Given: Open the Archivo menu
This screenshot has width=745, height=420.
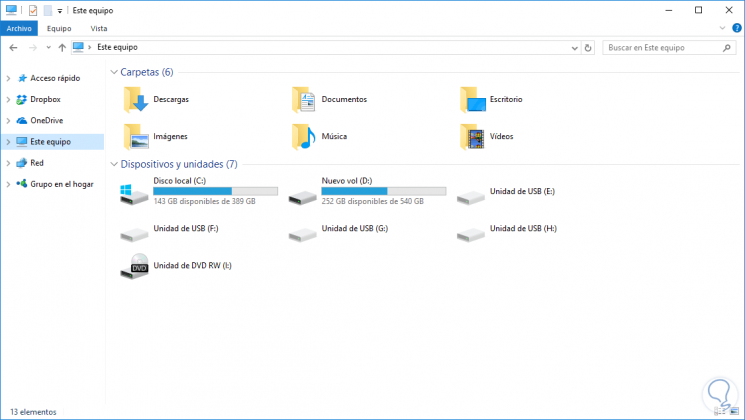Looking at the screenshot, I should 19,29.
